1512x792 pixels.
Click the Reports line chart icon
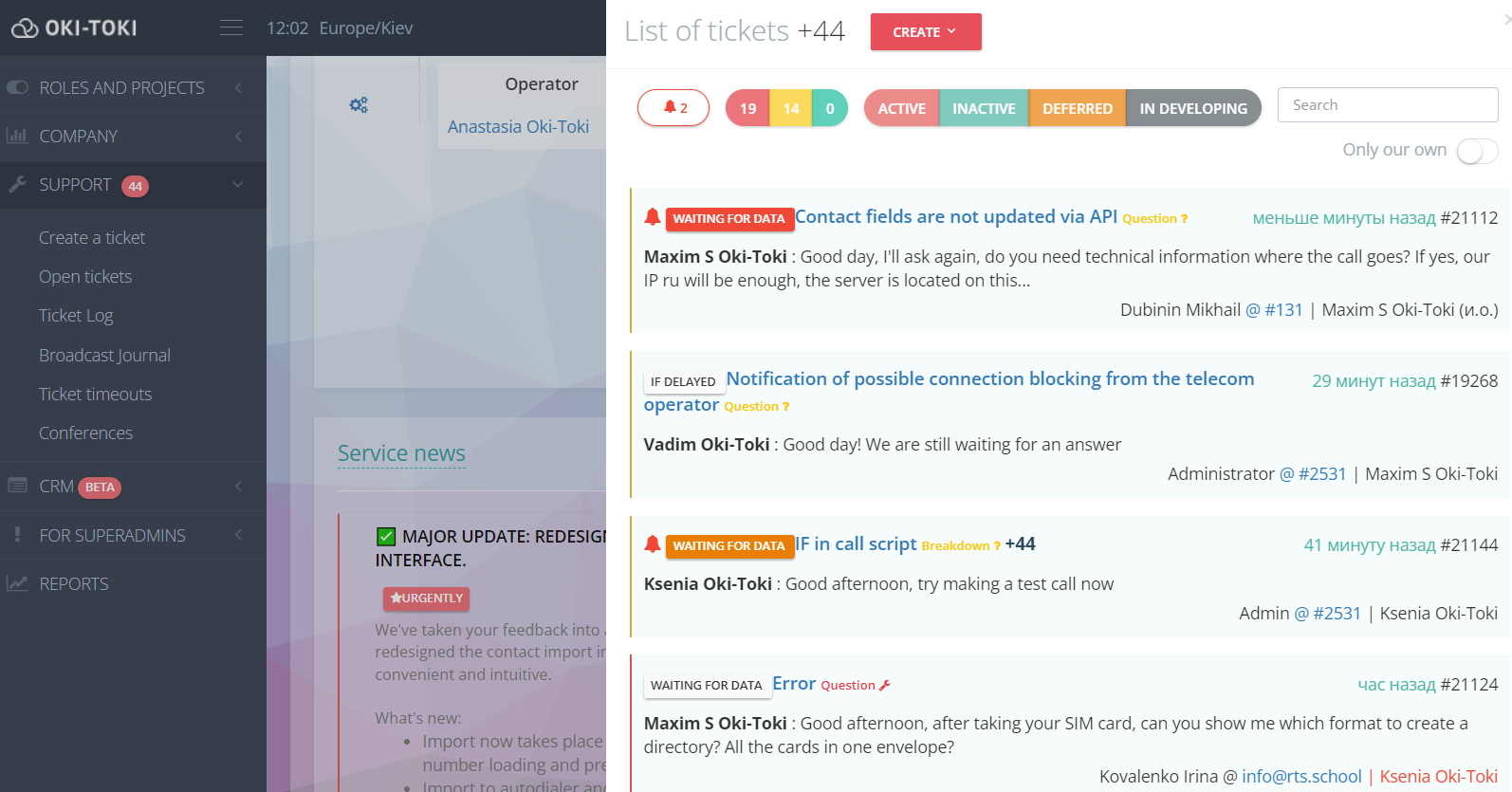click(x=17, y=583)
